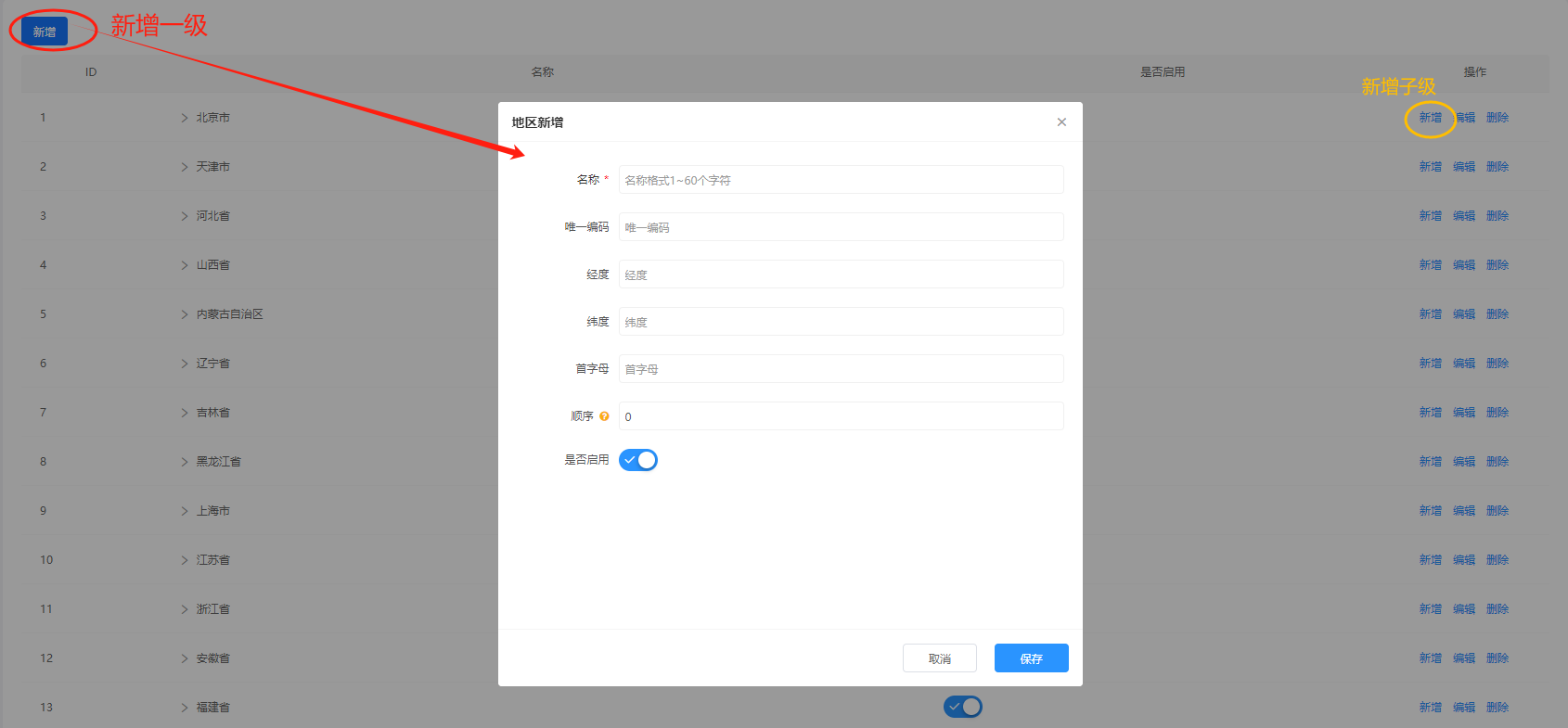
Task: Click the 唯一编码 input field
Action: [x=841, y=227]
